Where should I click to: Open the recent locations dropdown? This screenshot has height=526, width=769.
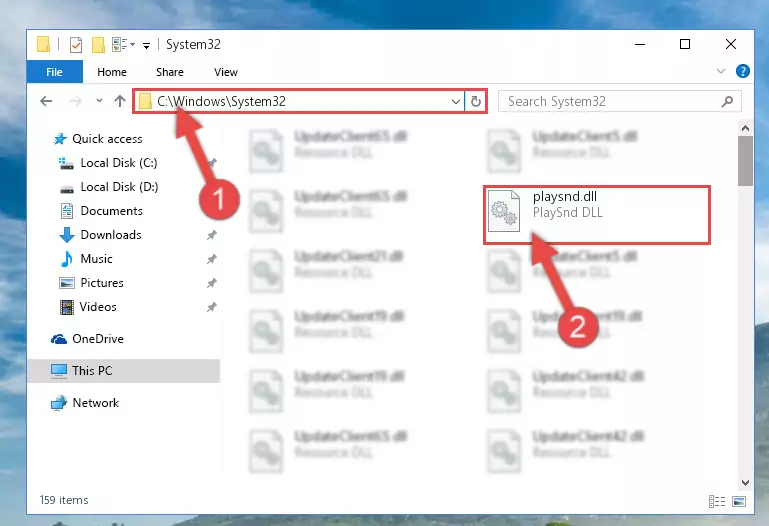click(x=99, y=101)
